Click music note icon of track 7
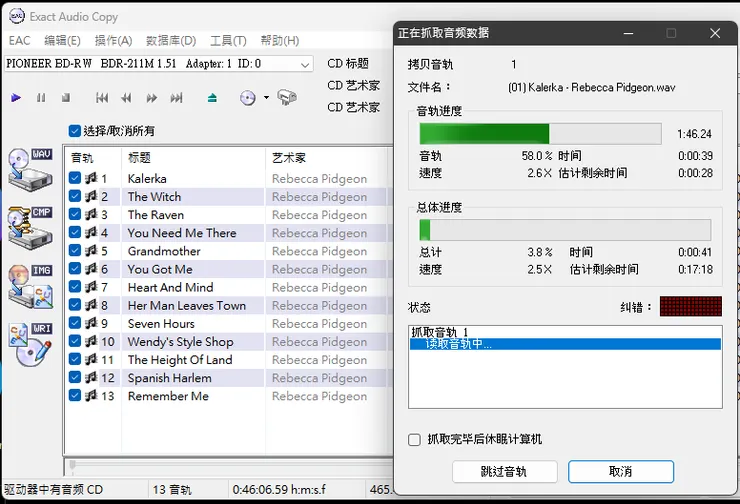This screenshot has height=504, width=740. [x=91, y=287]
